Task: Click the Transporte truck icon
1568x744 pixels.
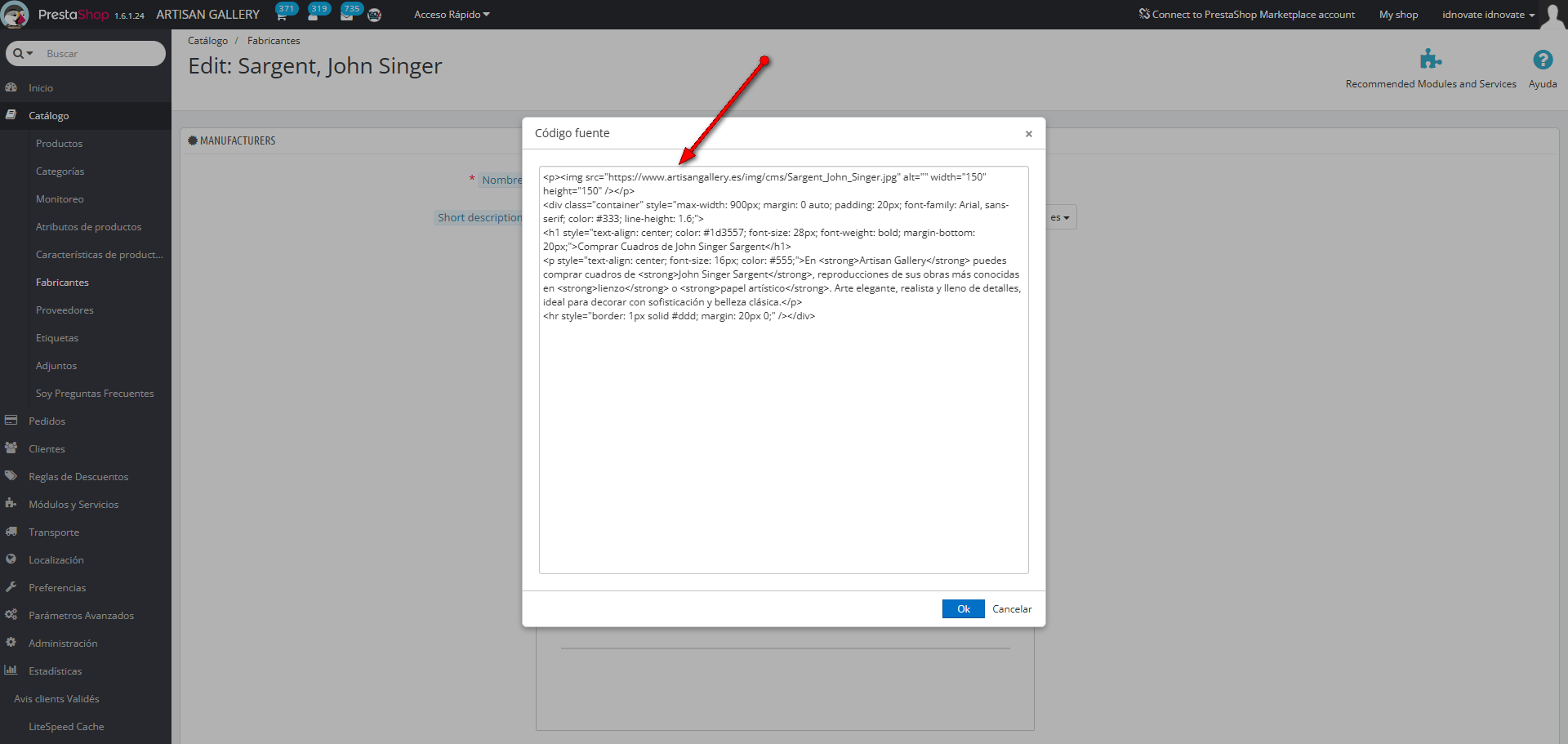Action: point(11,532)
